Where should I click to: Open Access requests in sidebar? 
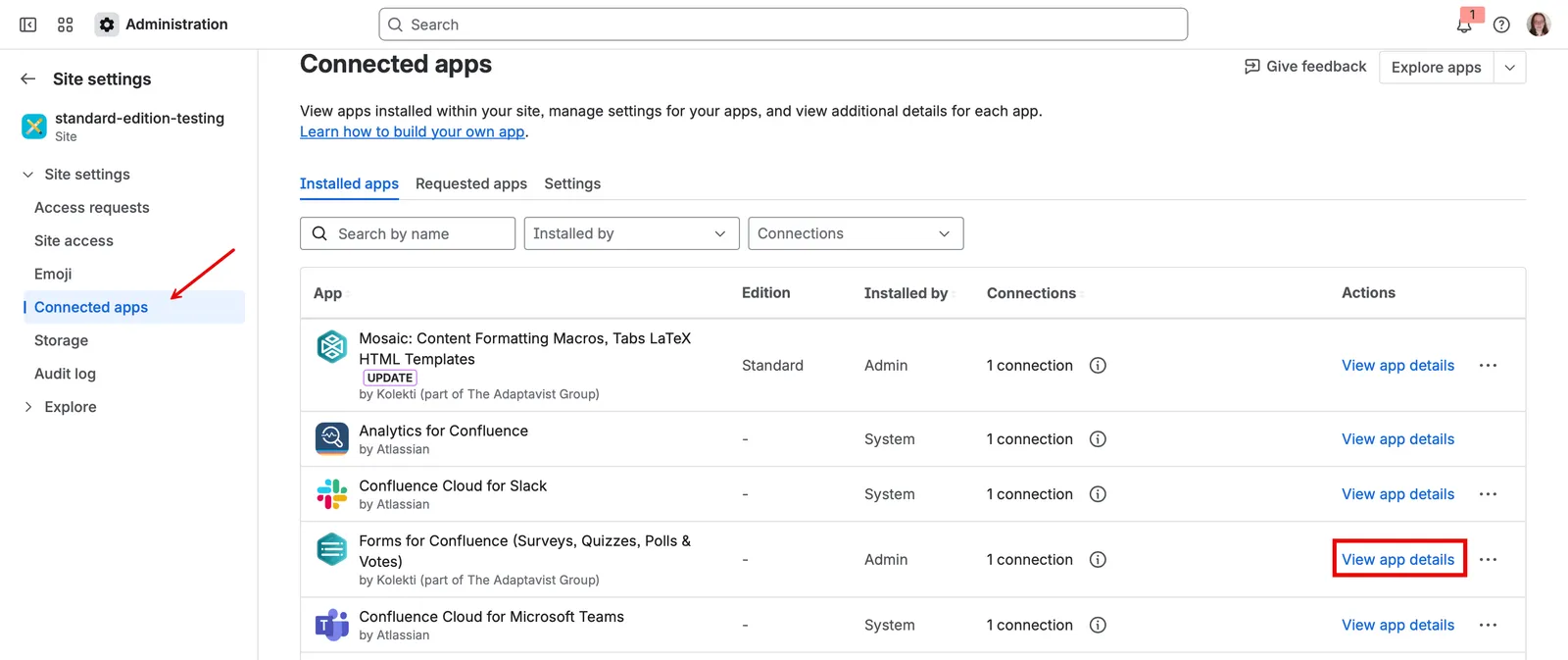click(x=92, y=207)
